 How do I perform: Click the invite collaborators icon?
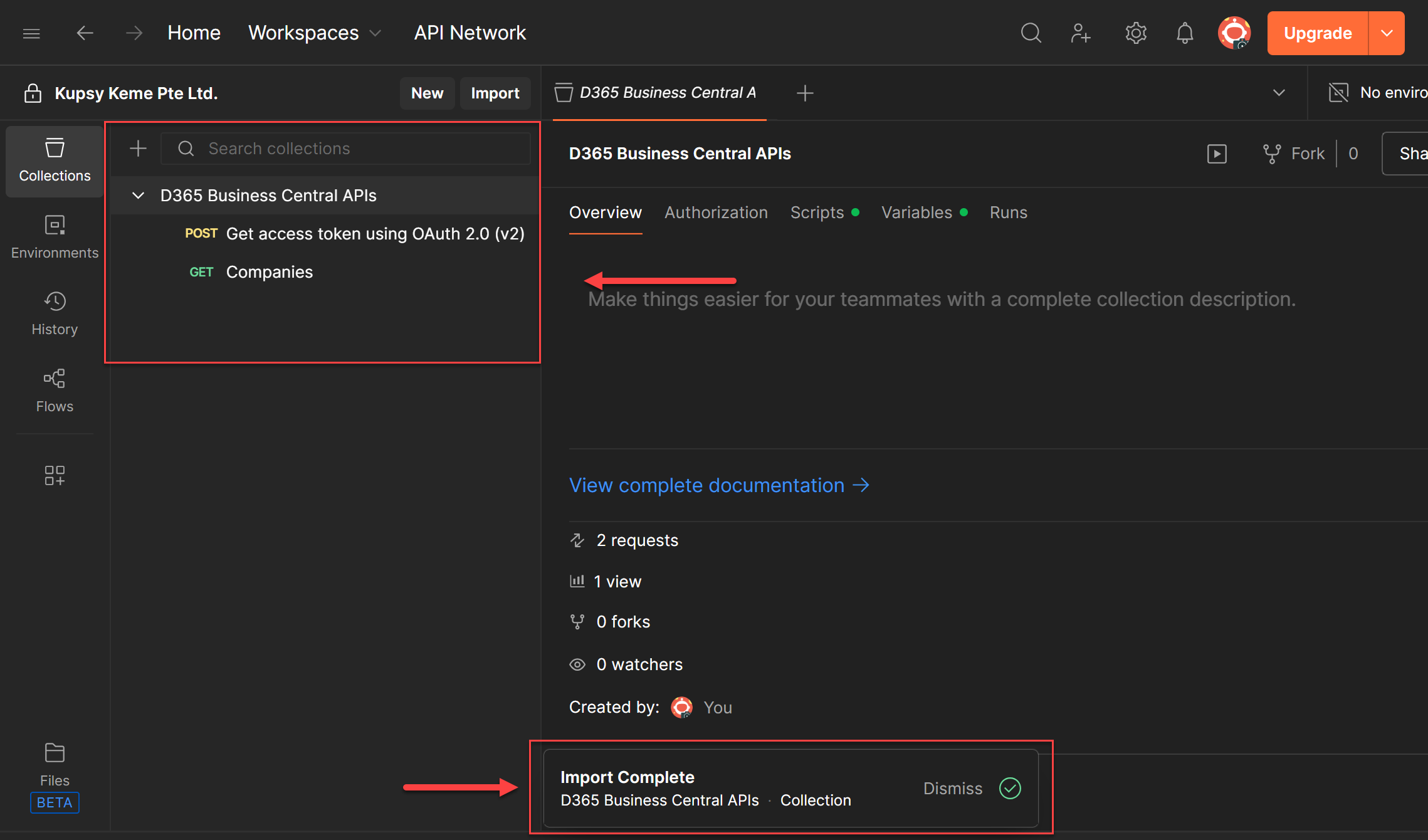(x=1080, y=33)
